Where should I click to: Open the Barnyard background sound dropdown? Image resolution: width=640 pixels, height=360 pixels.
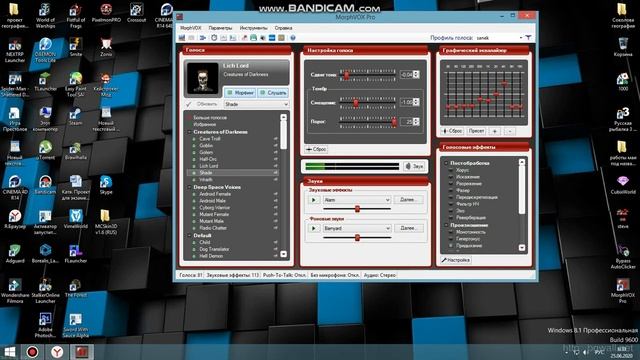357,228
